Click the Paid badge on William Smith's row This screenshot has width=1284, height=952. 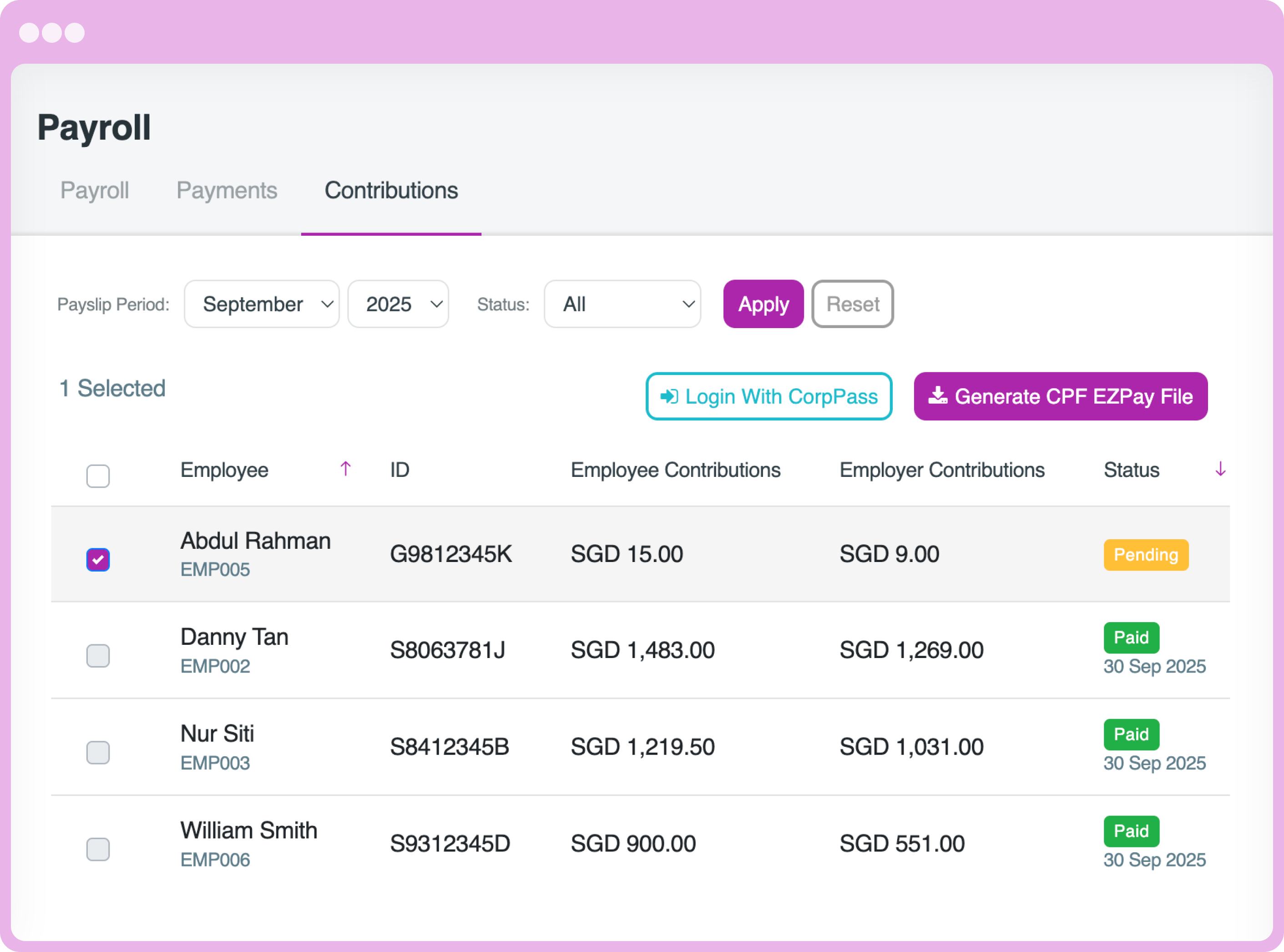point(1131,831)
